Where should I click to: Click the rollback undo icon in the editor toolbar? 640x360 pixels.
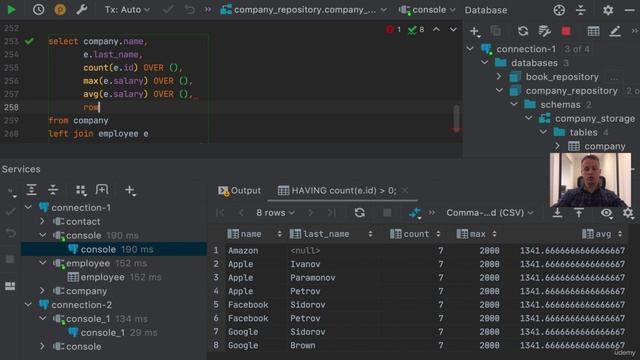(x=190, y=9)
